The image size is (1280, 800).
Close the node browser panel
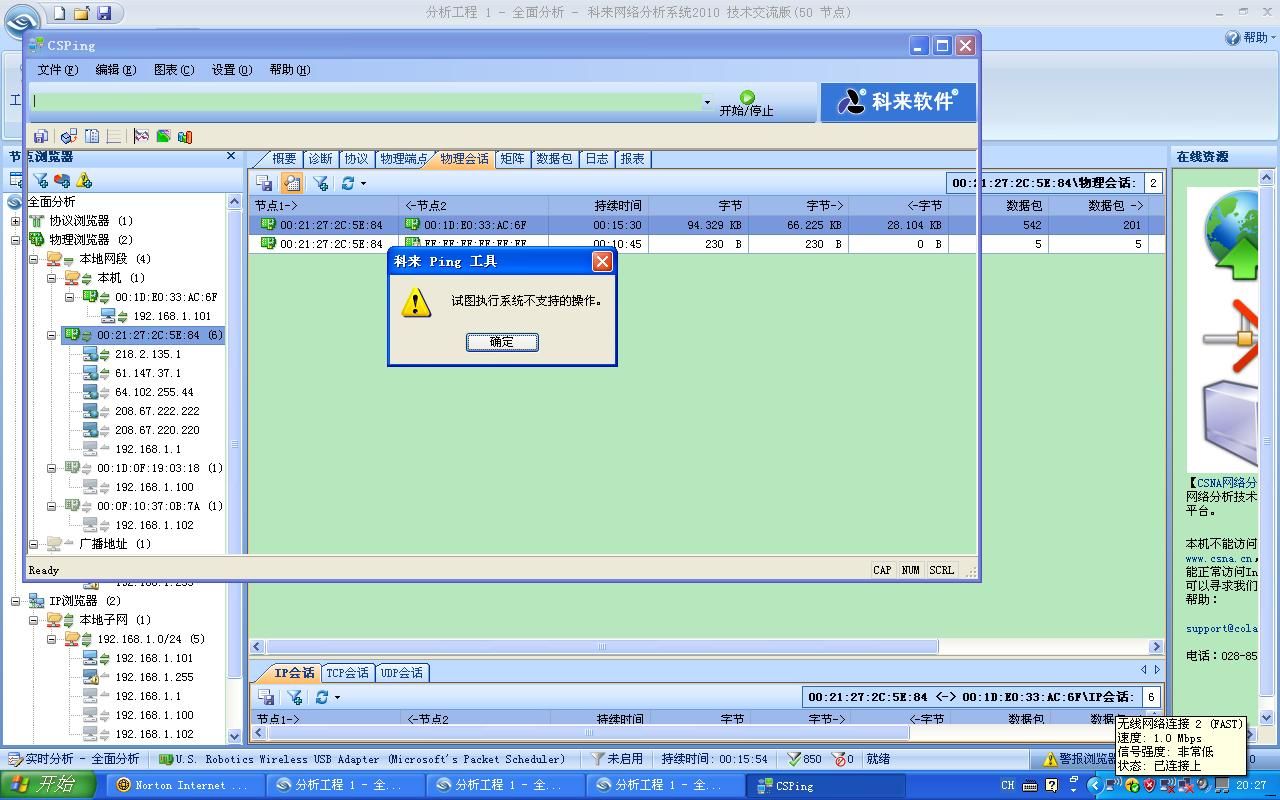231,156
